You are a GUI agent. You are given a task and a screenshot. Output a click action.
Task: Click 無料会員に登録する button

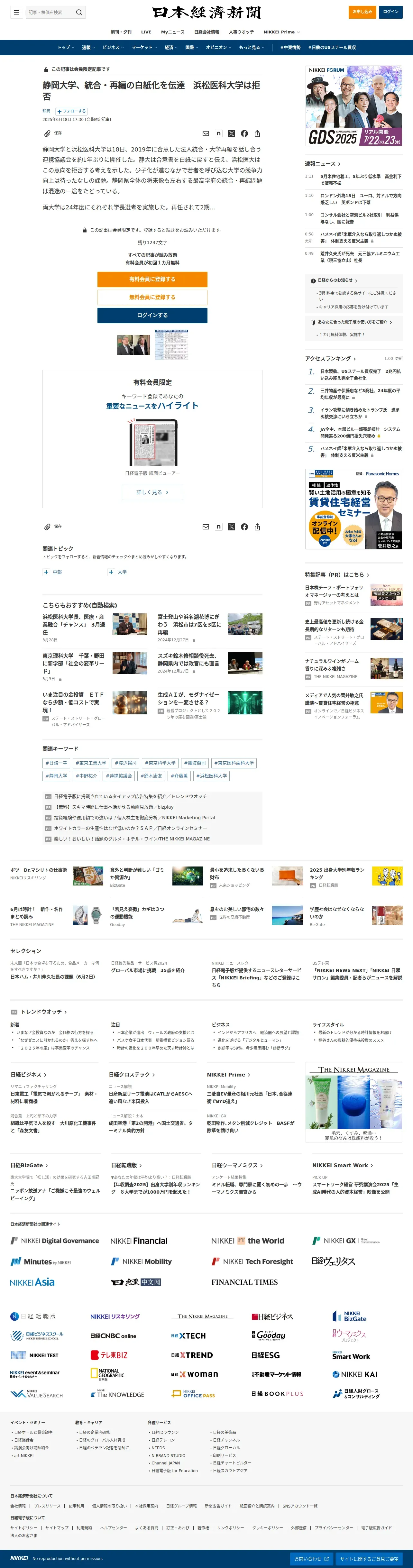tap(152, 297)
